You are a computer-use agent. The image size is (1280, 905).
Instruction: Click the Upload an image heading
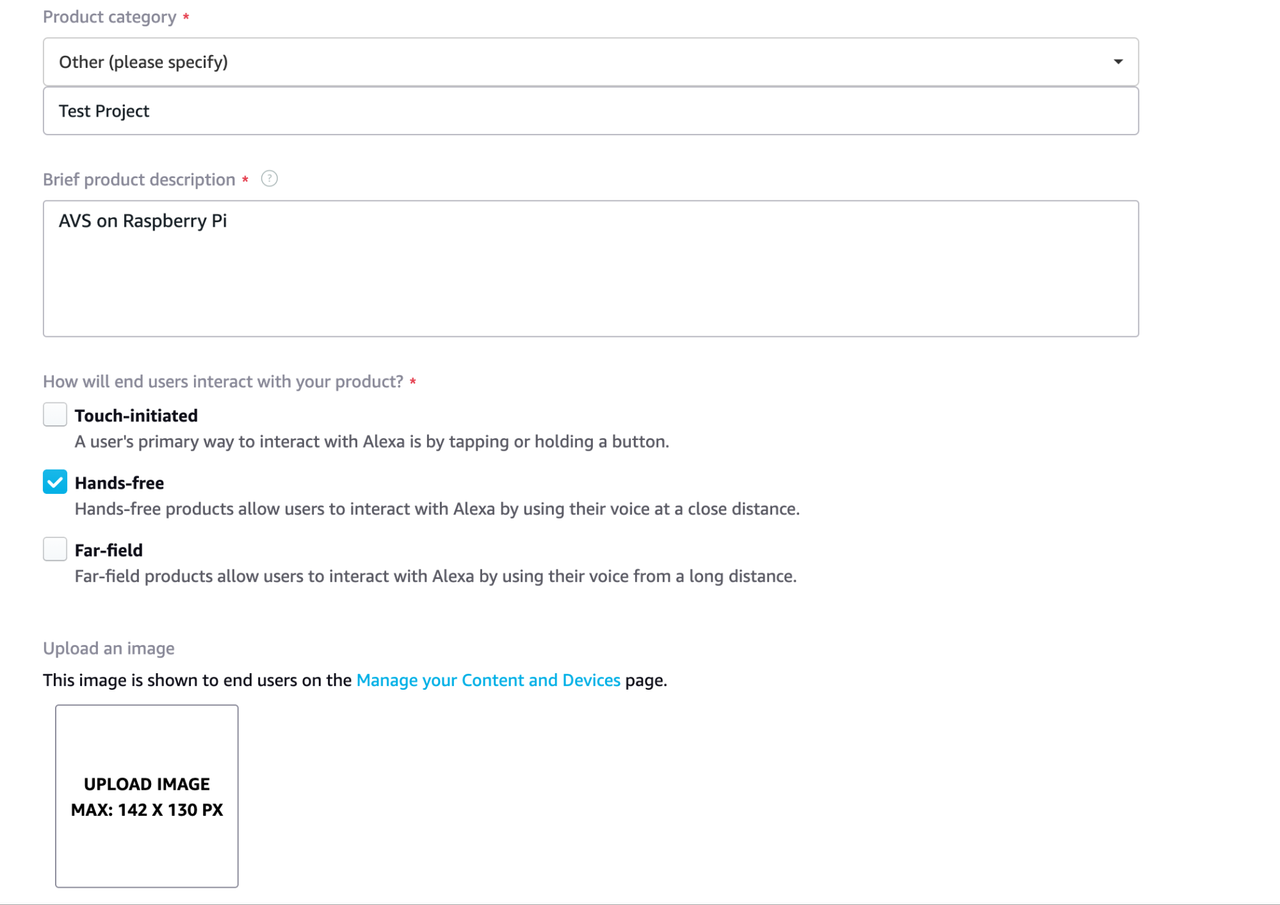coord(109,648)
